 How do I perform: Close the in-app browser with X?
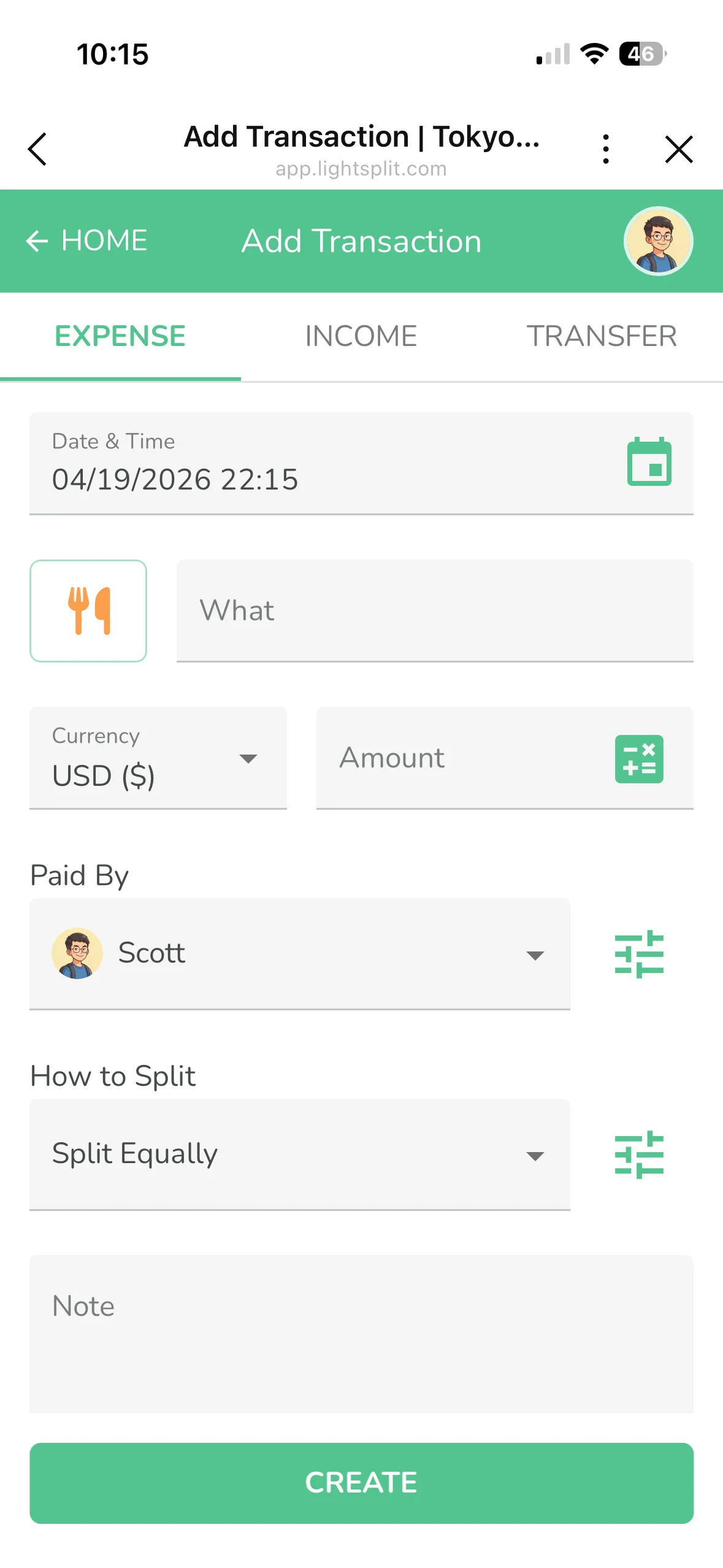(679, 149)
